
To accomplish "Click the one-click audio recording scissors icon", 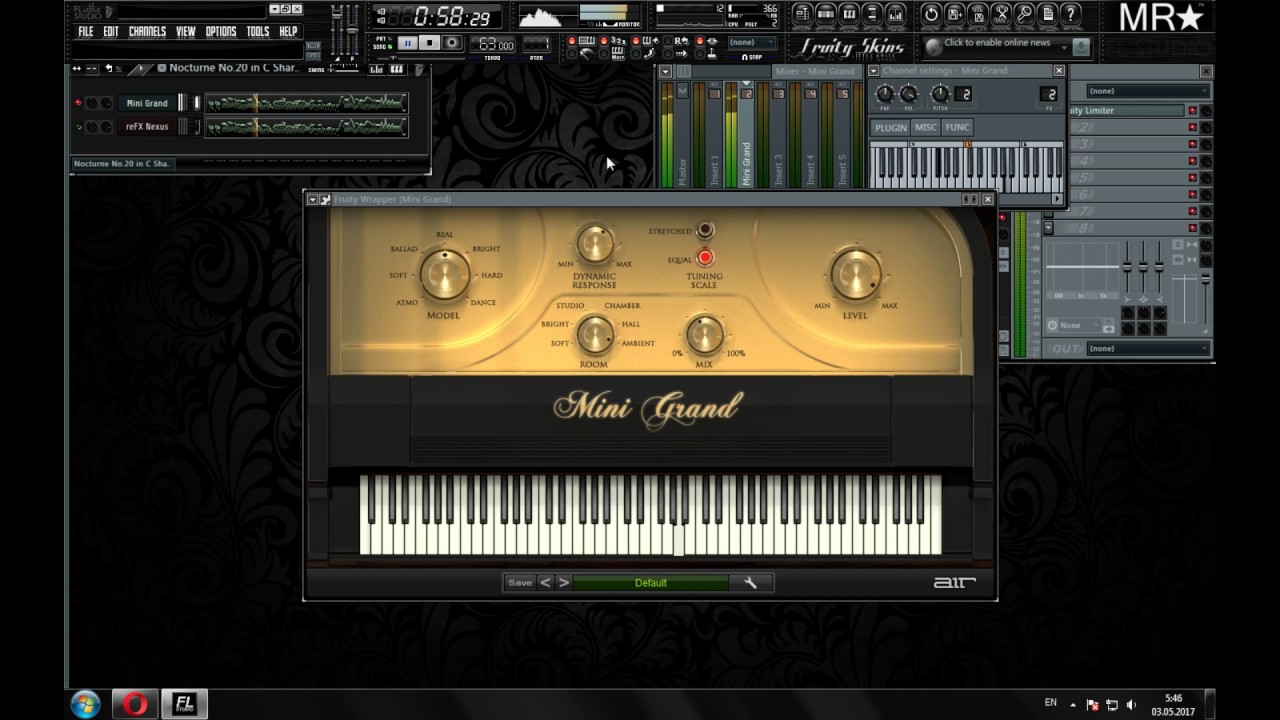I will (1001, 14).
